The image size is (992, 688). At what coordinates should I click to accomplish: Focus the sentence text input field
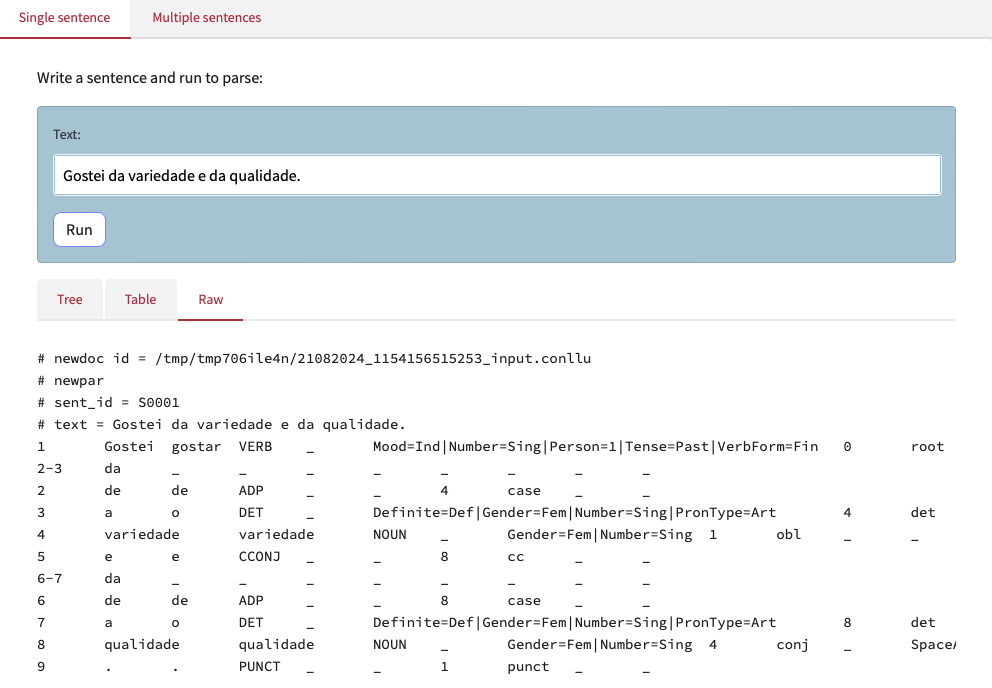pos(496,175)
